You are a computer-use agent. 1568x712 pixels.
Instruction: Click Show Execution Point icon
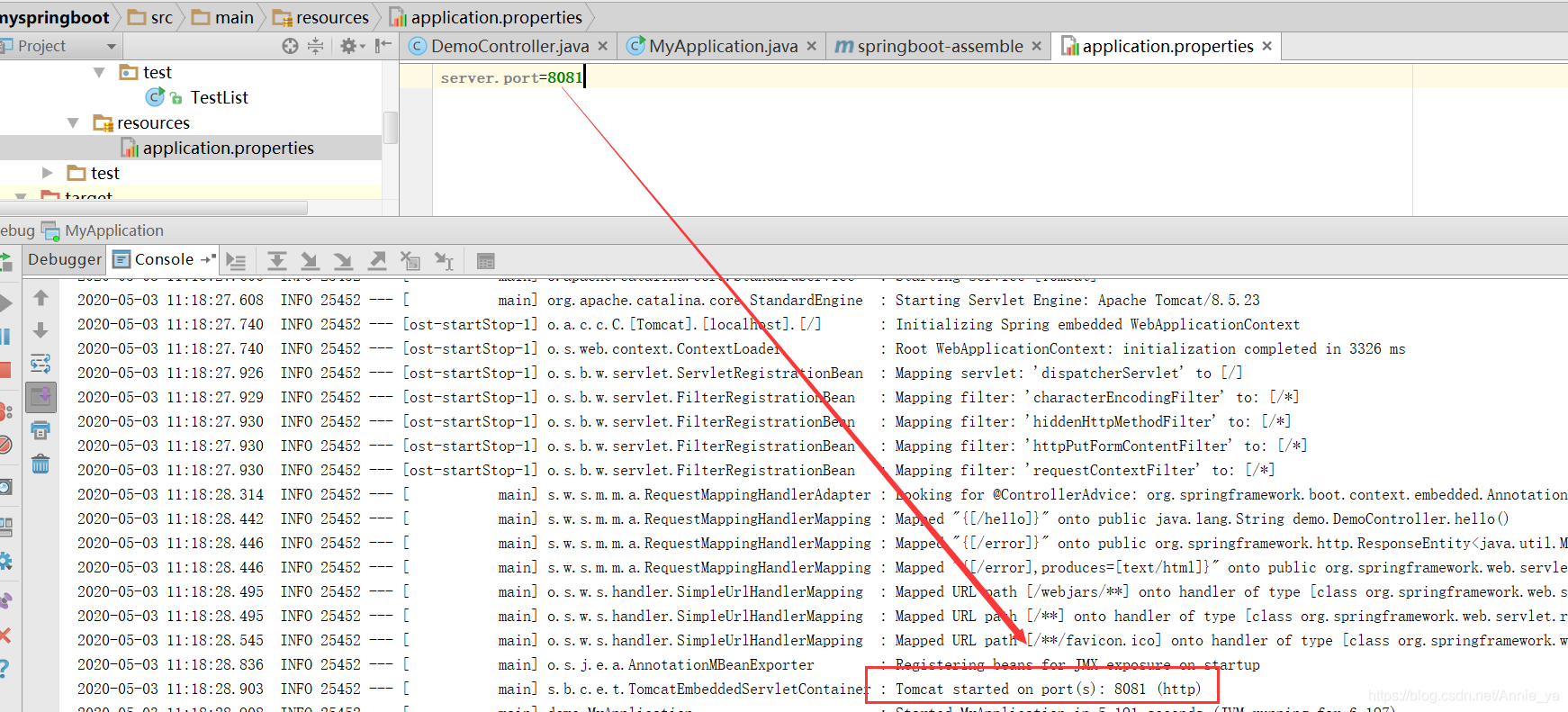pos(237,261)
